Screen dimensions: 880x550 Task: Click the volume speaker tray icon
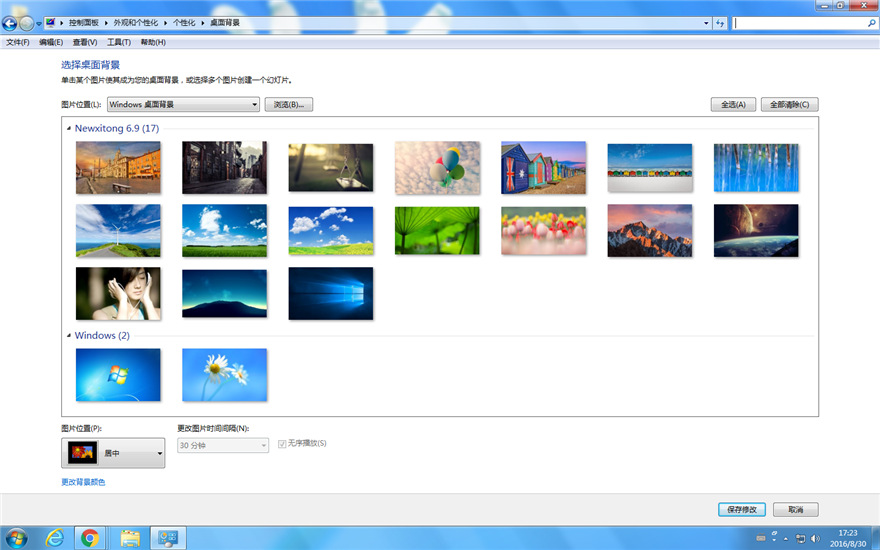pos(815,539)
